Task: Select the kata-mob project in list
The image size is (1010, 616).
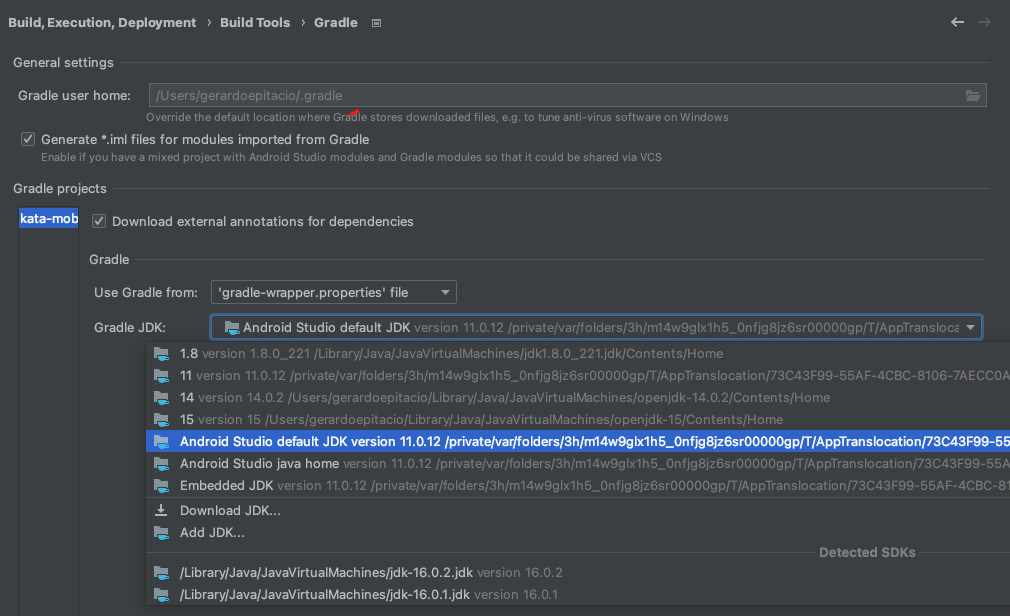Action: click(49, 219)
